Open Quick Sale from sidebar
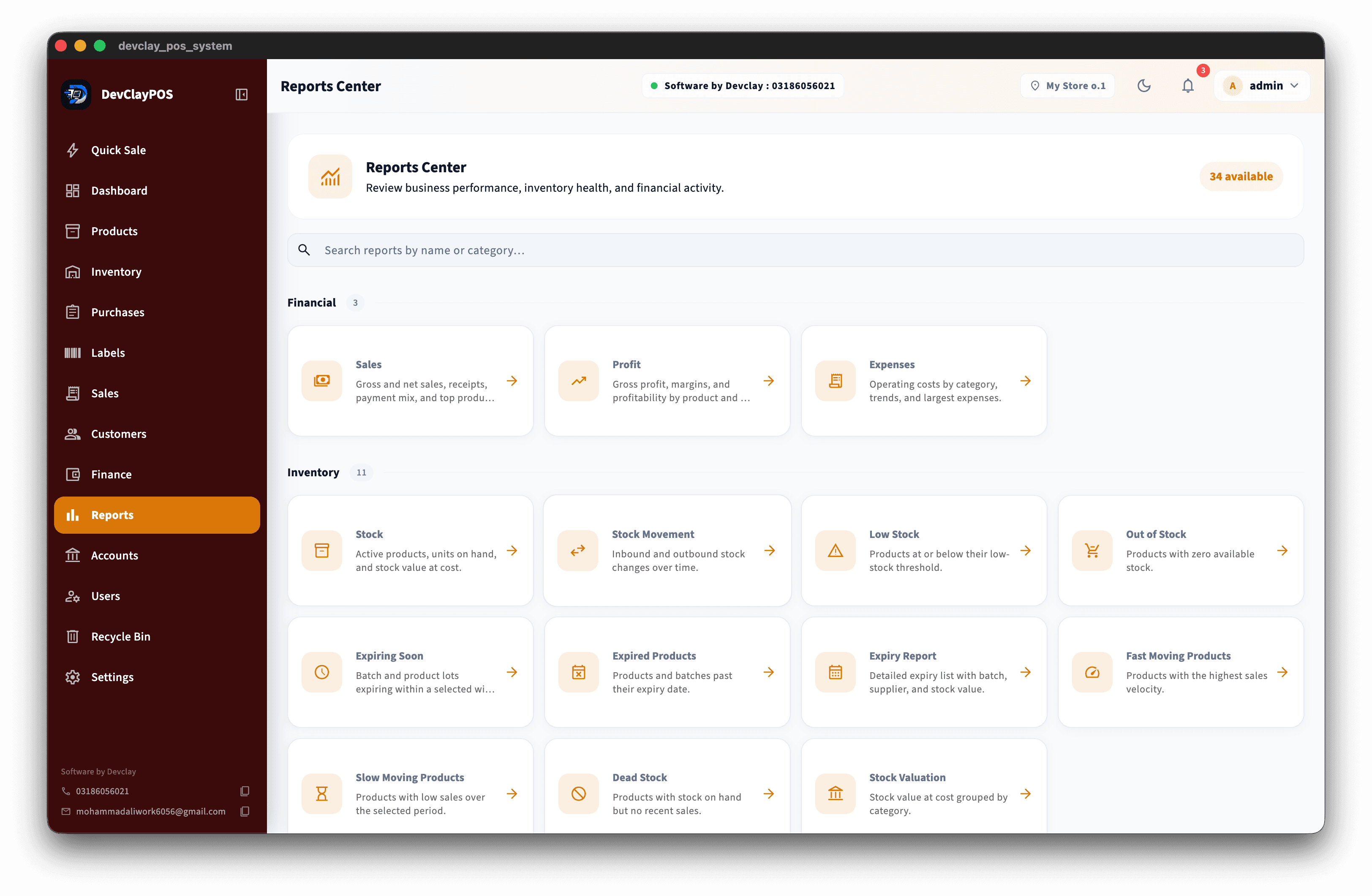Viewport: 1372px width, 896px height. click(156, 150)
